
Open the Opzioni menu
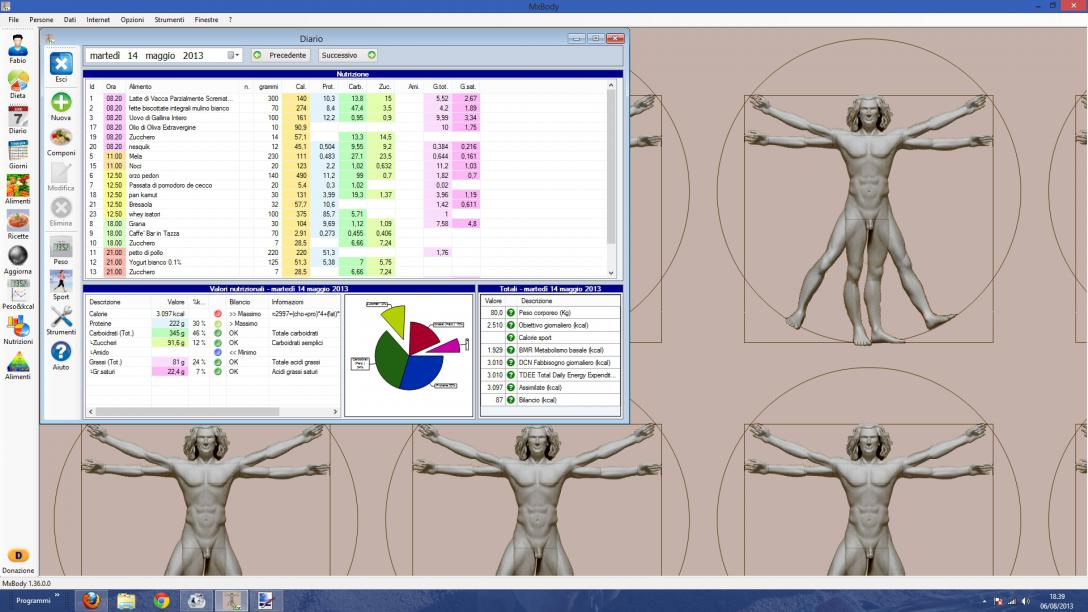[x=131, y=20]
